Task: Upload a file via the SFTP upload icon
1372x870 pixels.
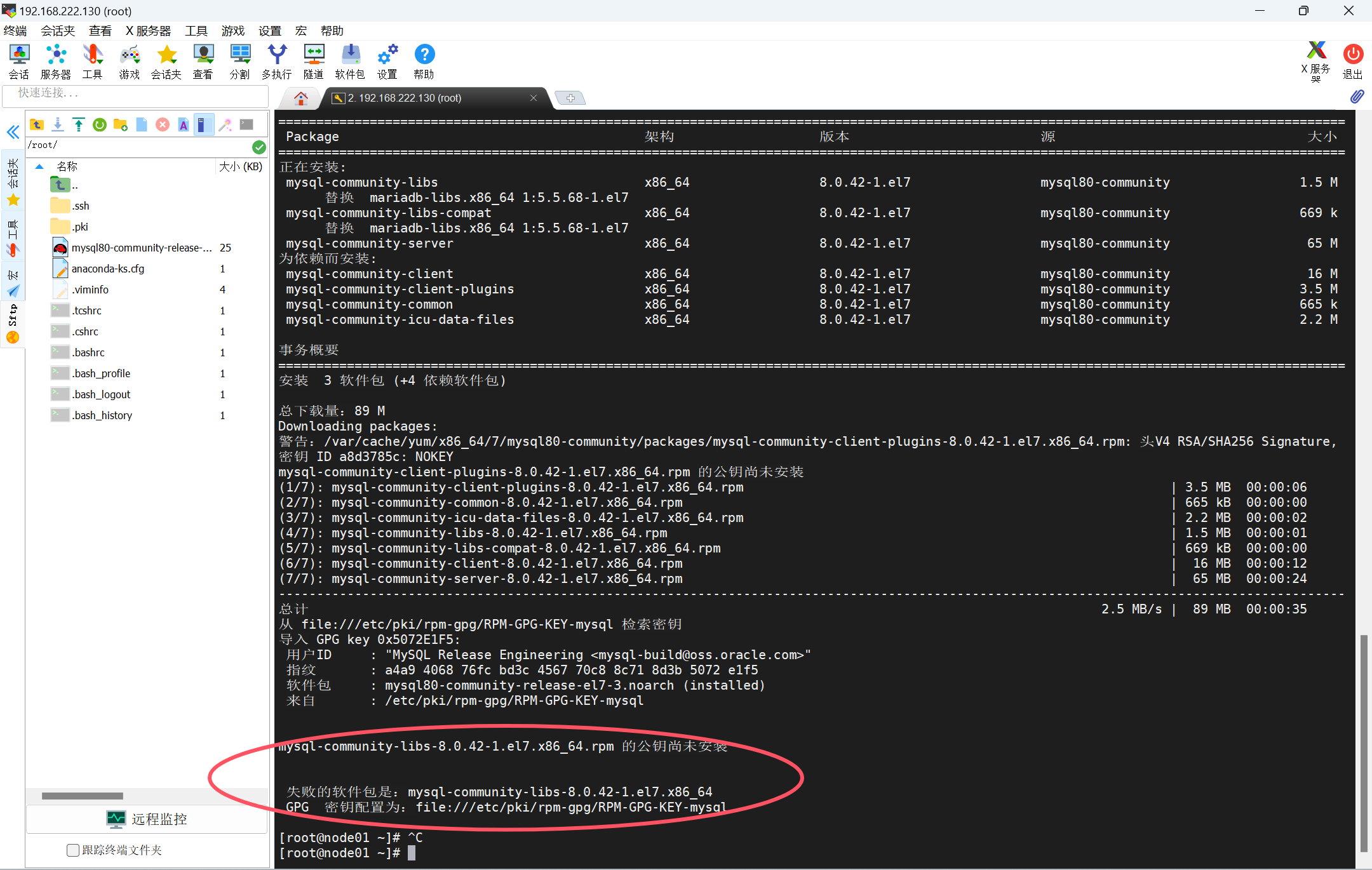Action: (x=78, y=124)
